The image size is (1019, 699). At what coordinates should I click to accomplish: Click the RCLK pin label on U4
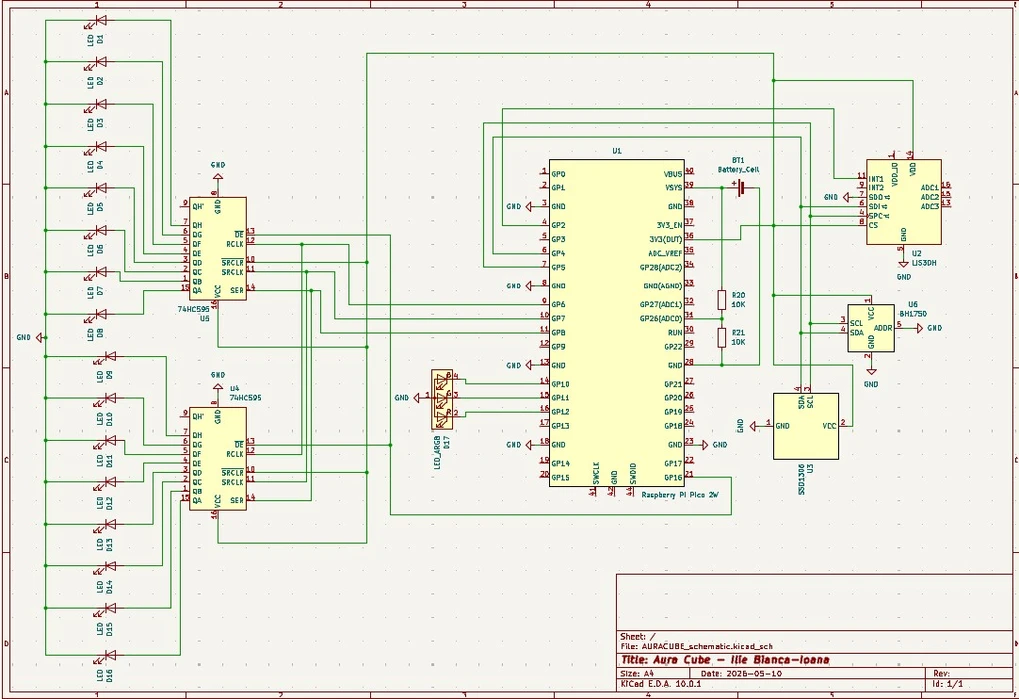click(x=235, y=453)
